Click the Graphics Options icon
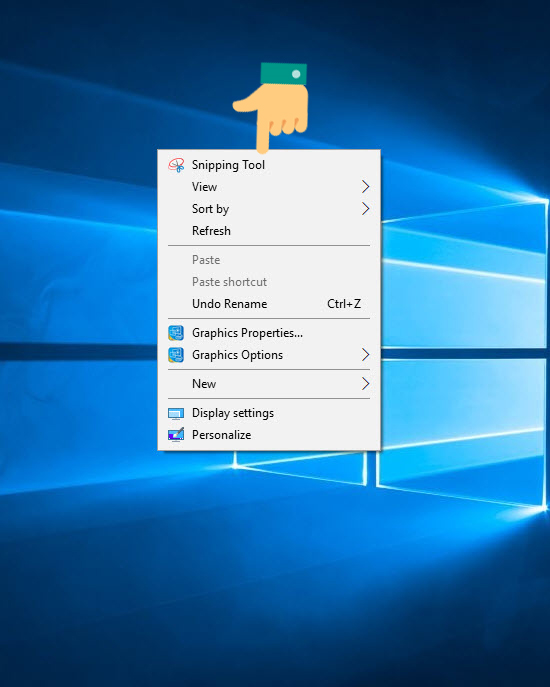 [176, 355]
